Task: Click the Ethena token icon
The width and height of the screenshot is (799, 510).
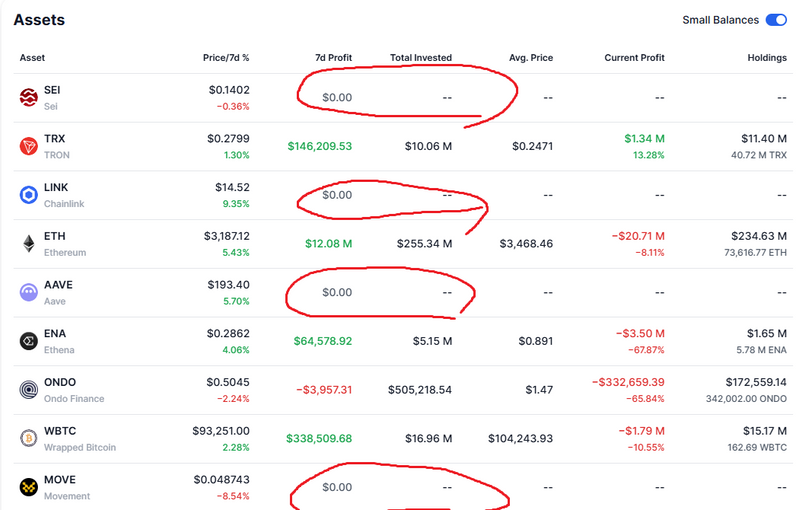Action: click(29, 341)
